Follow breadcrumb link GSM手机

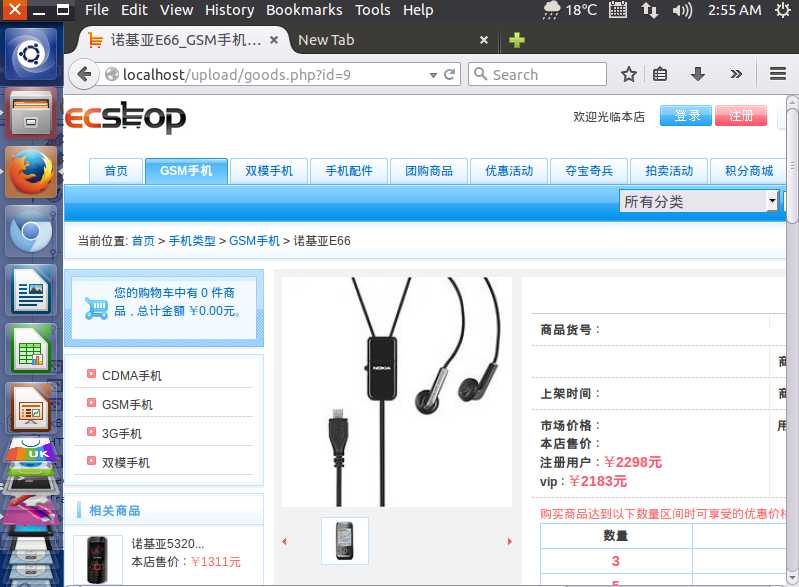pyautogui.click(x=254, y=241)
